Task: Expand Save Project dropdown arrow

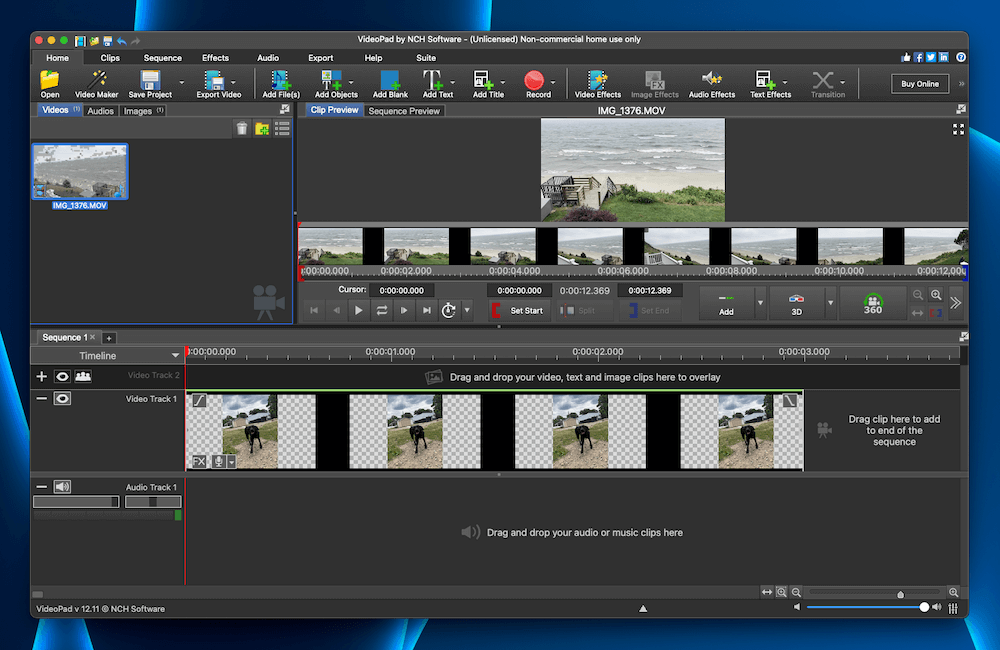Action: pos(181,83)
